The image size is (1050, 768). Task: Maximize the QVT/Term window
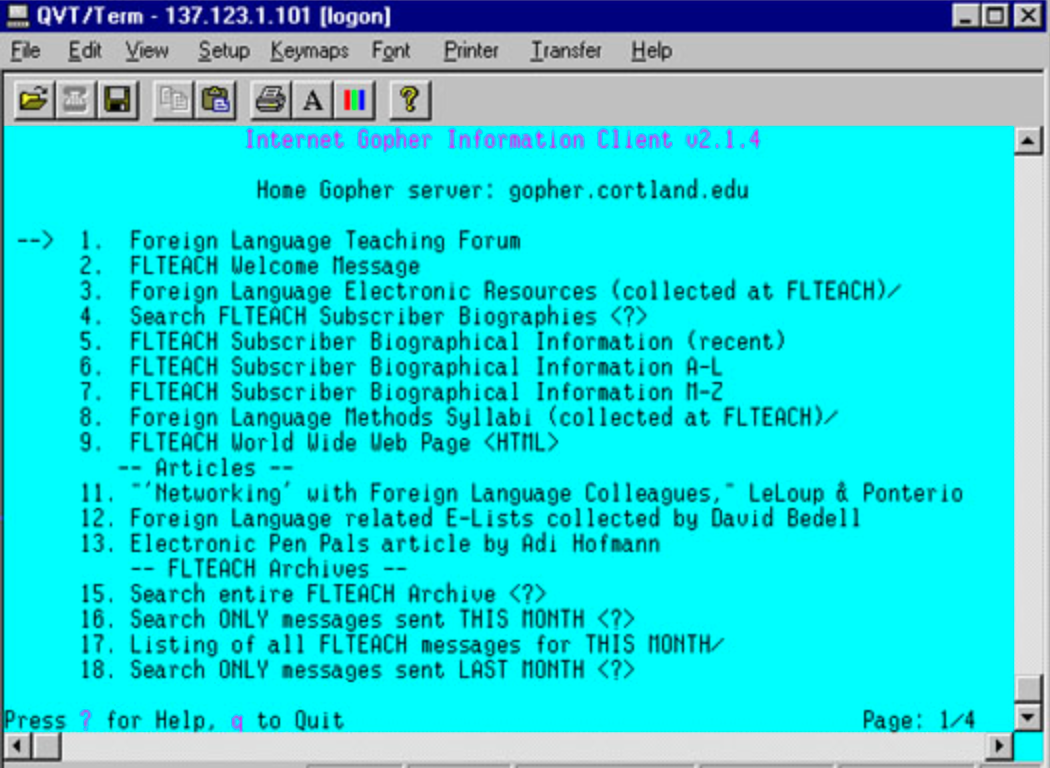point(995,15)
